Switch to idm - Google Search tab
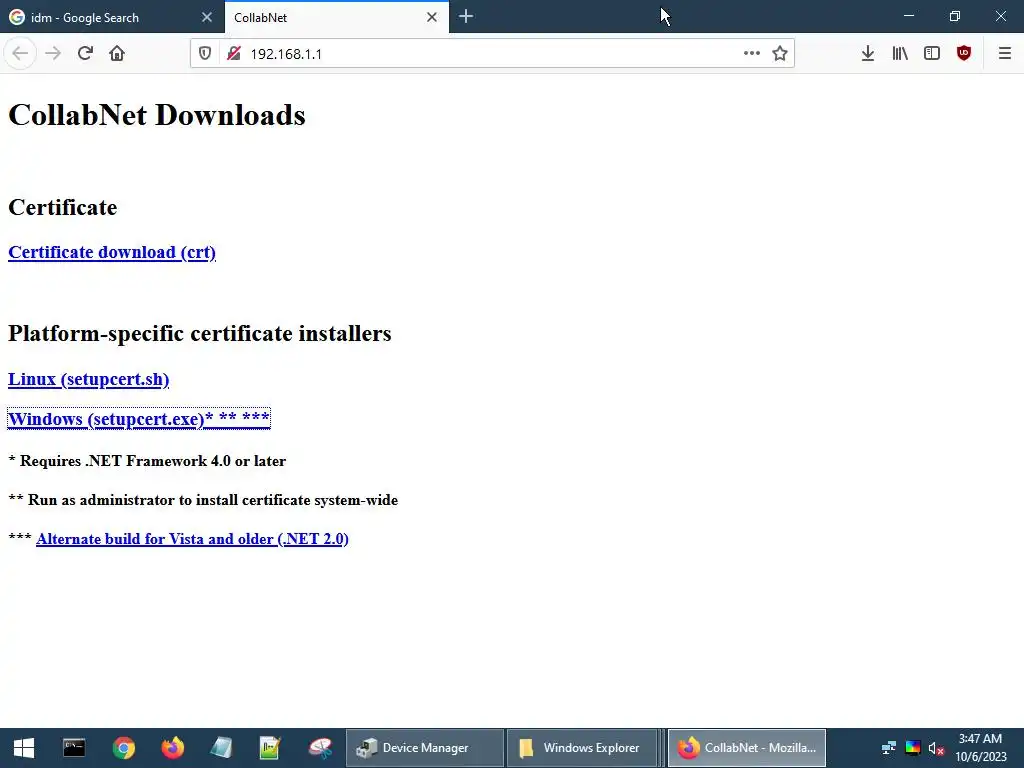Viewport: 1024px width, 768px height. tap(112, 18)
